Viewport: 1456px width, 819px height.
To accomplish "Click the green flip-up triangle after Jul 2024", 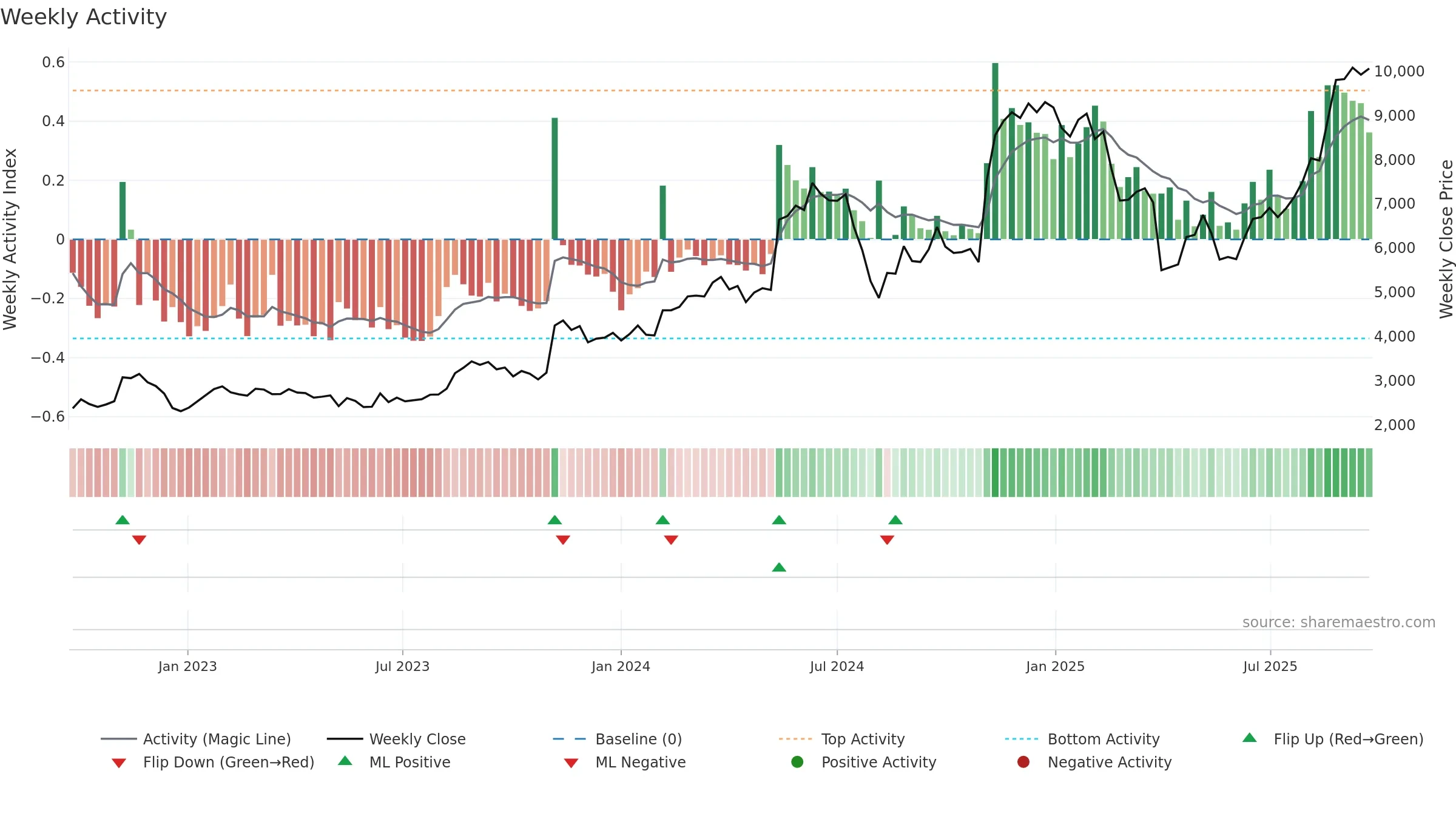I will (x=895, y=520).
